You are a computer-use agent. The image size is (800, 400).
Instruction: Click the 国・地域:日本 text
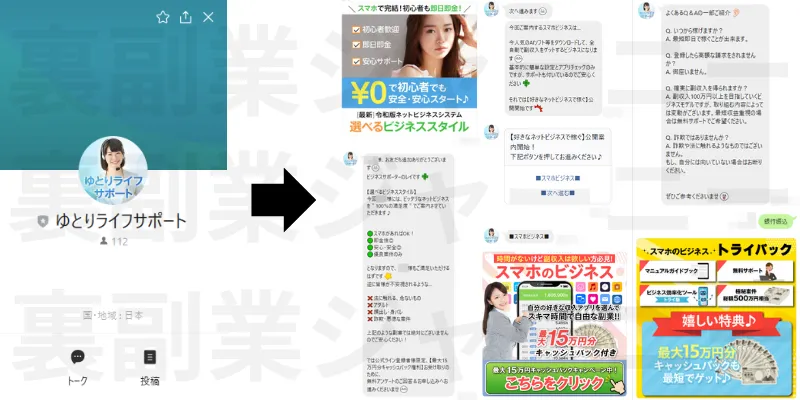click(x=113, y=315)
